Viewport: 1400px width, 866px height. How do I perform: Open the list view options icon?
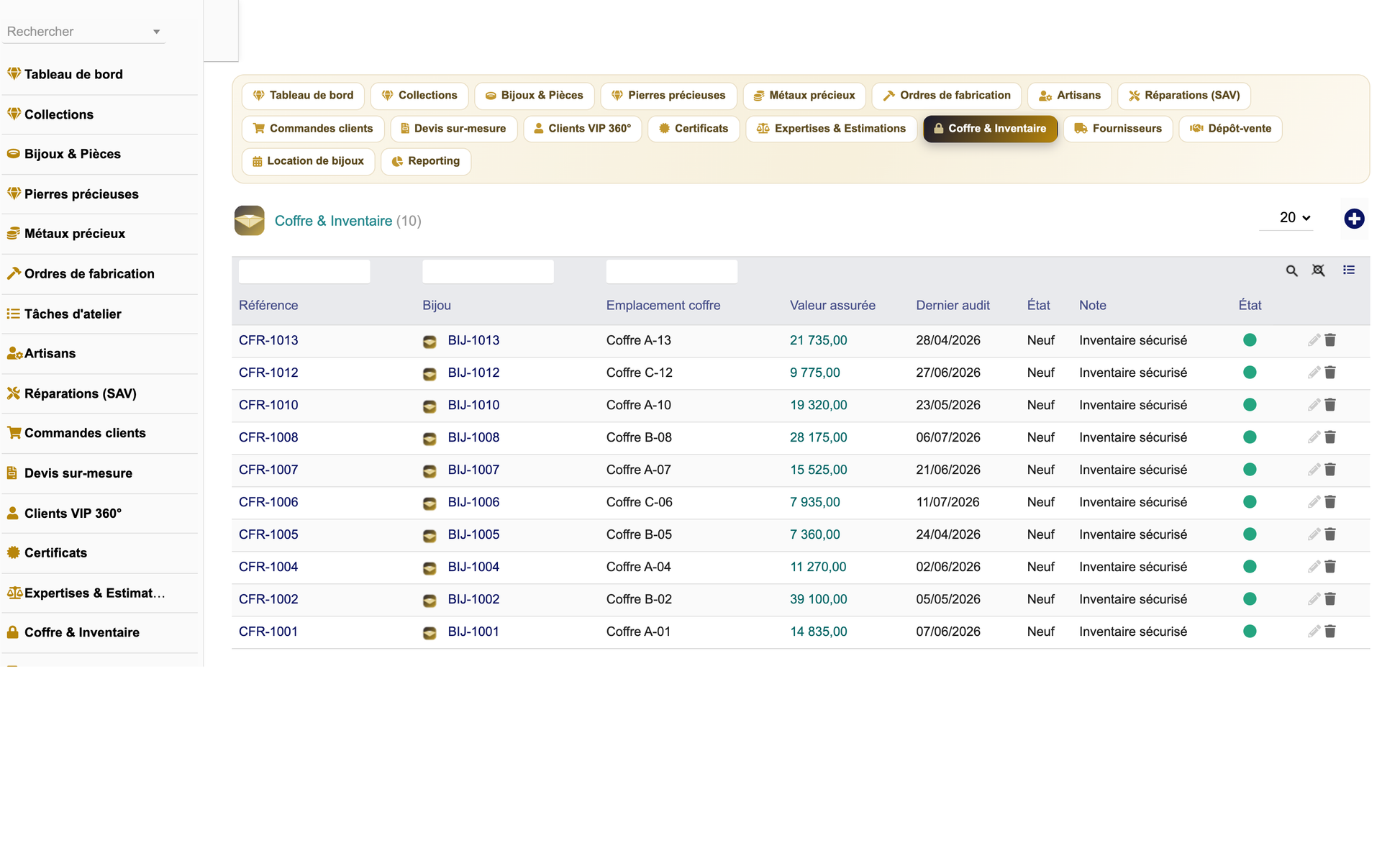pos(1349,270)
